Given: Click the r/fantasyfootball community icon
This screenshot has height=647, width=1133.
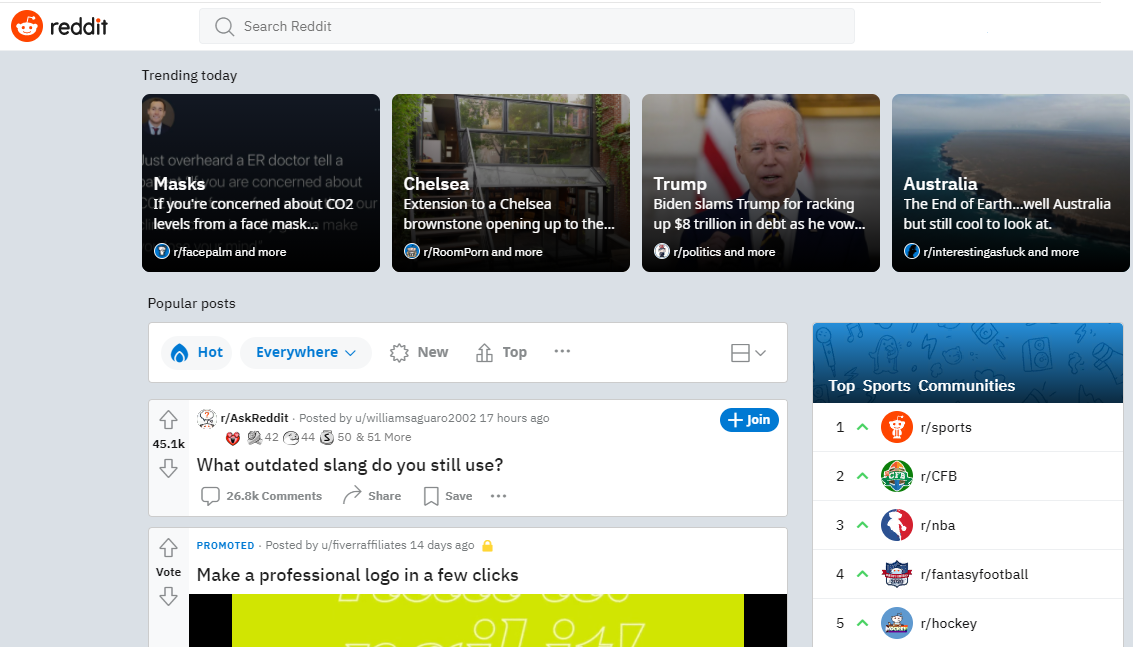Looking at the screenshot, I should [x=897, y=575].
